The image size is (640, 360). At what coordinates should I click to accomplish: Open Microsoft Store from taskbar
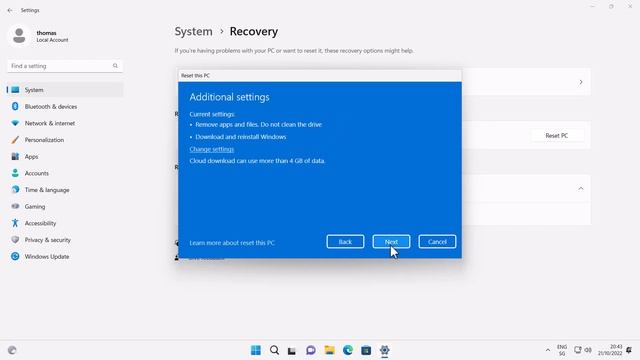click(366, 350)
